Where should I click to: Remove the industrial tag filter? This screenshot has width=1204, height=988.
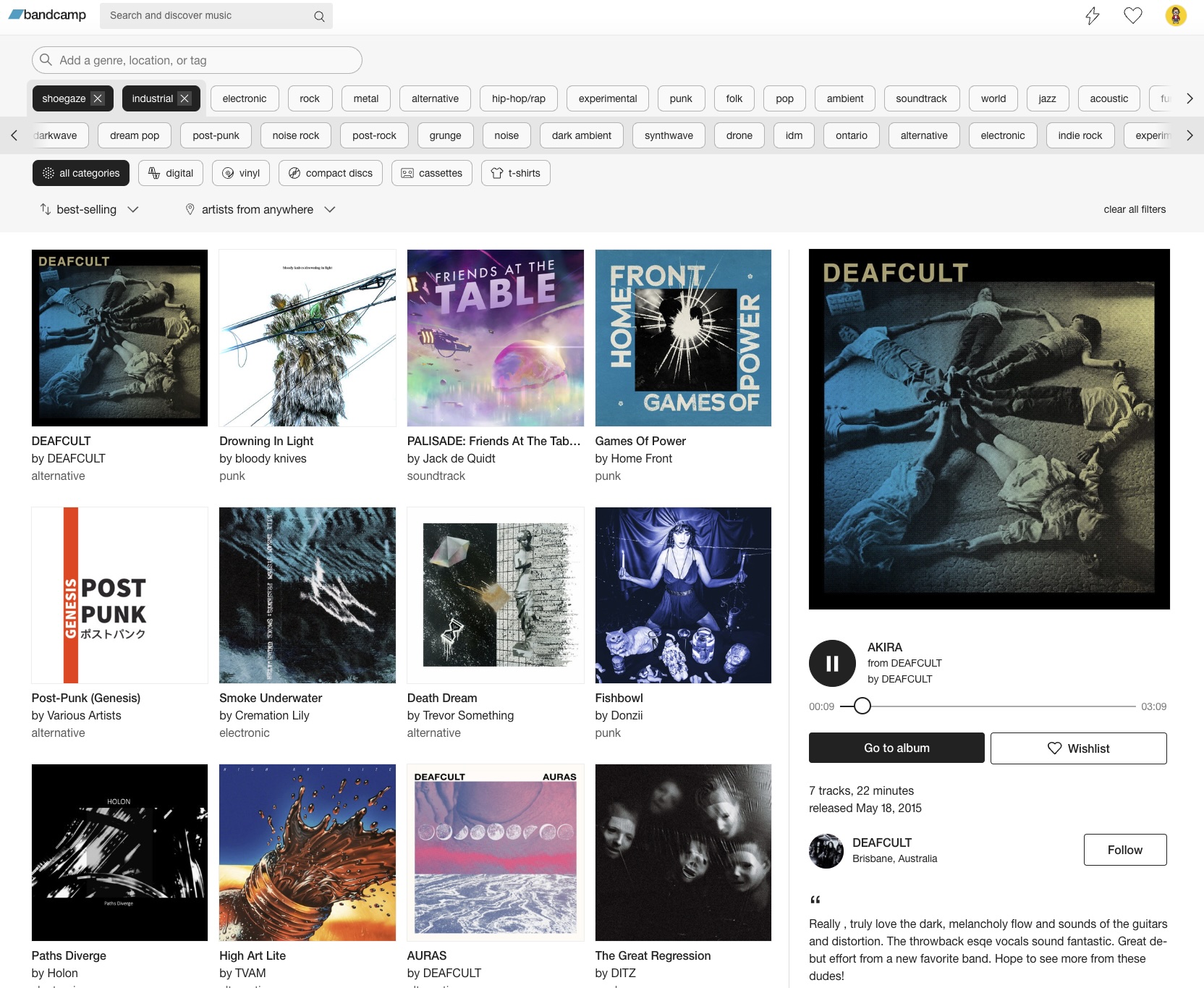[x=185, y=98]
